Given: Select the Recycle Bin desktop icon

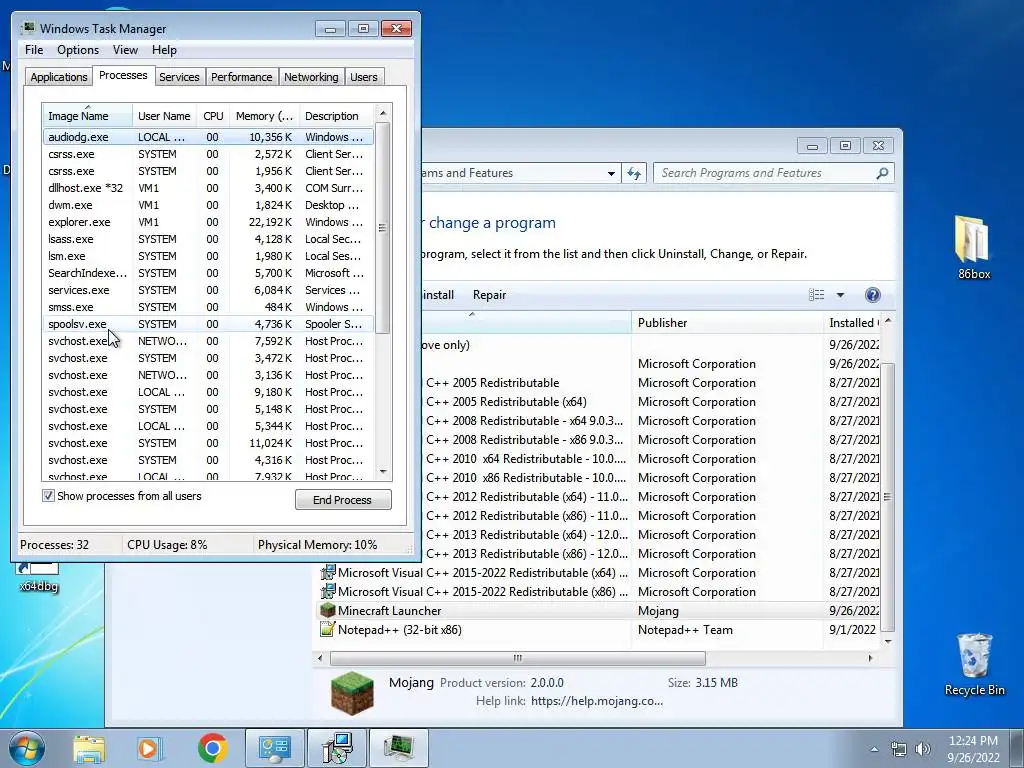Looking at the screenshot, I should click(974, 664).
